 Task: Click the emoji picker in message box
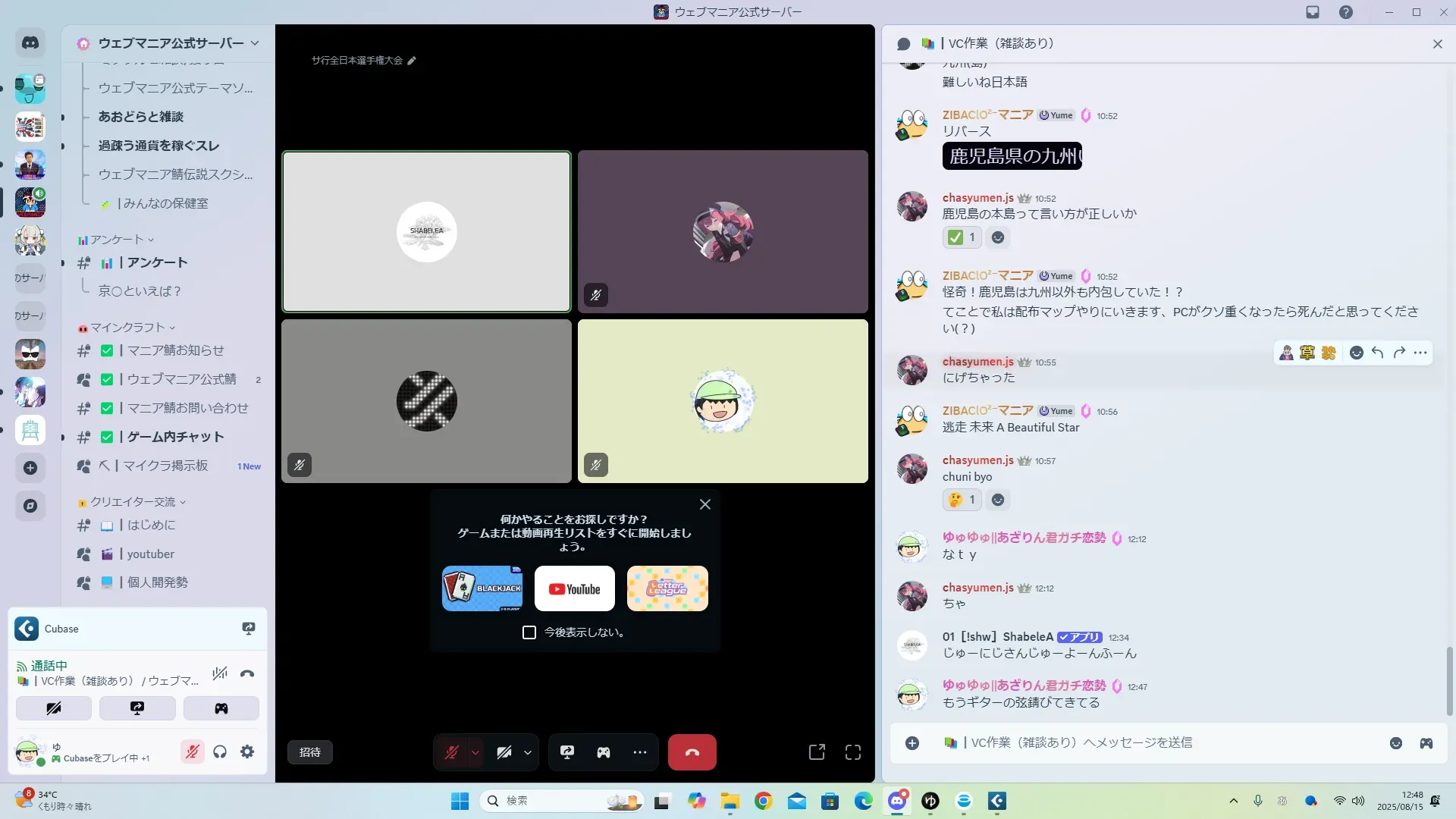pos(1396,743)
